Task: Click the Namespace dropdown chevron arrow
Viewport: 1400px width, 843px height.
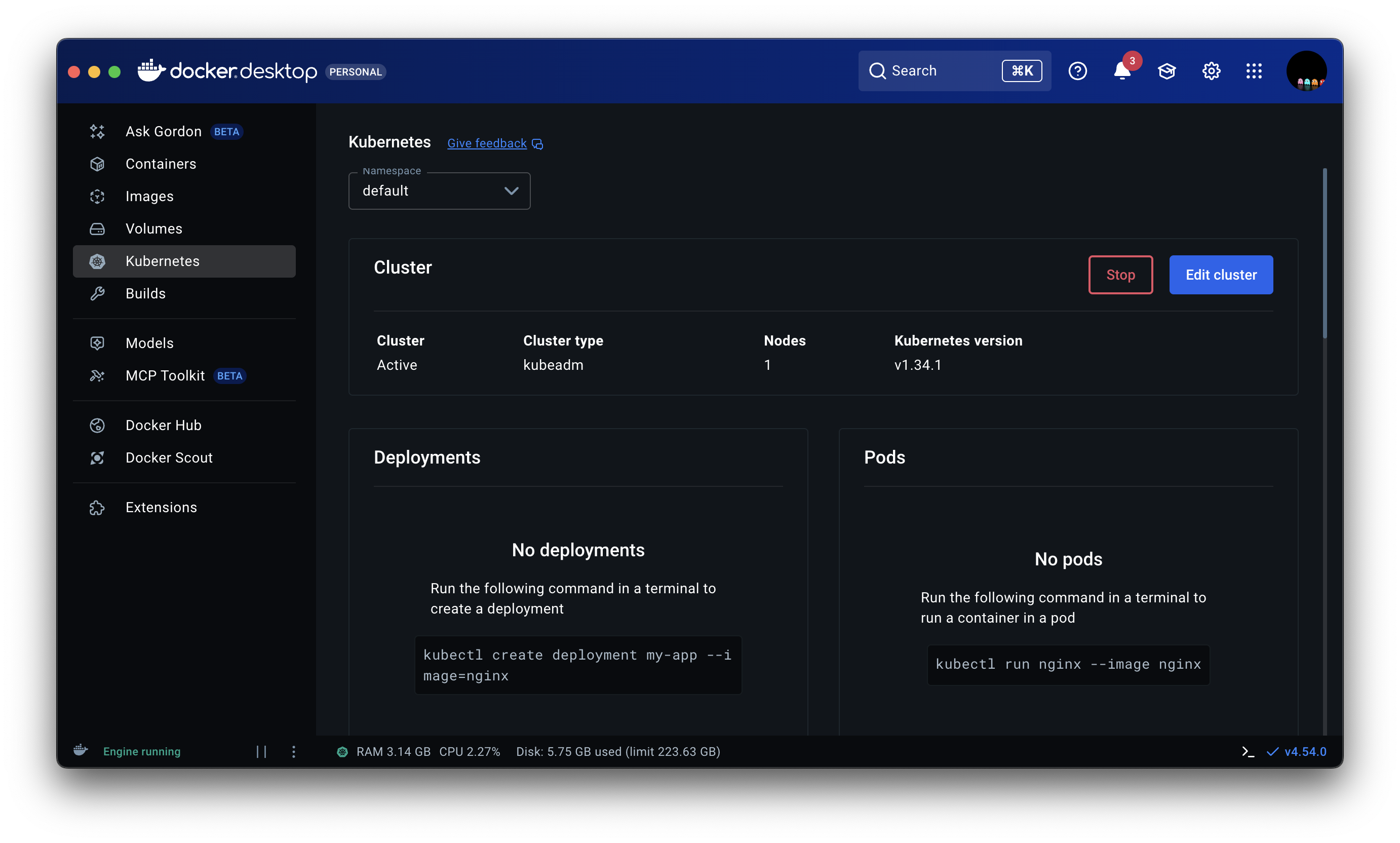Action: click(511, 191)
